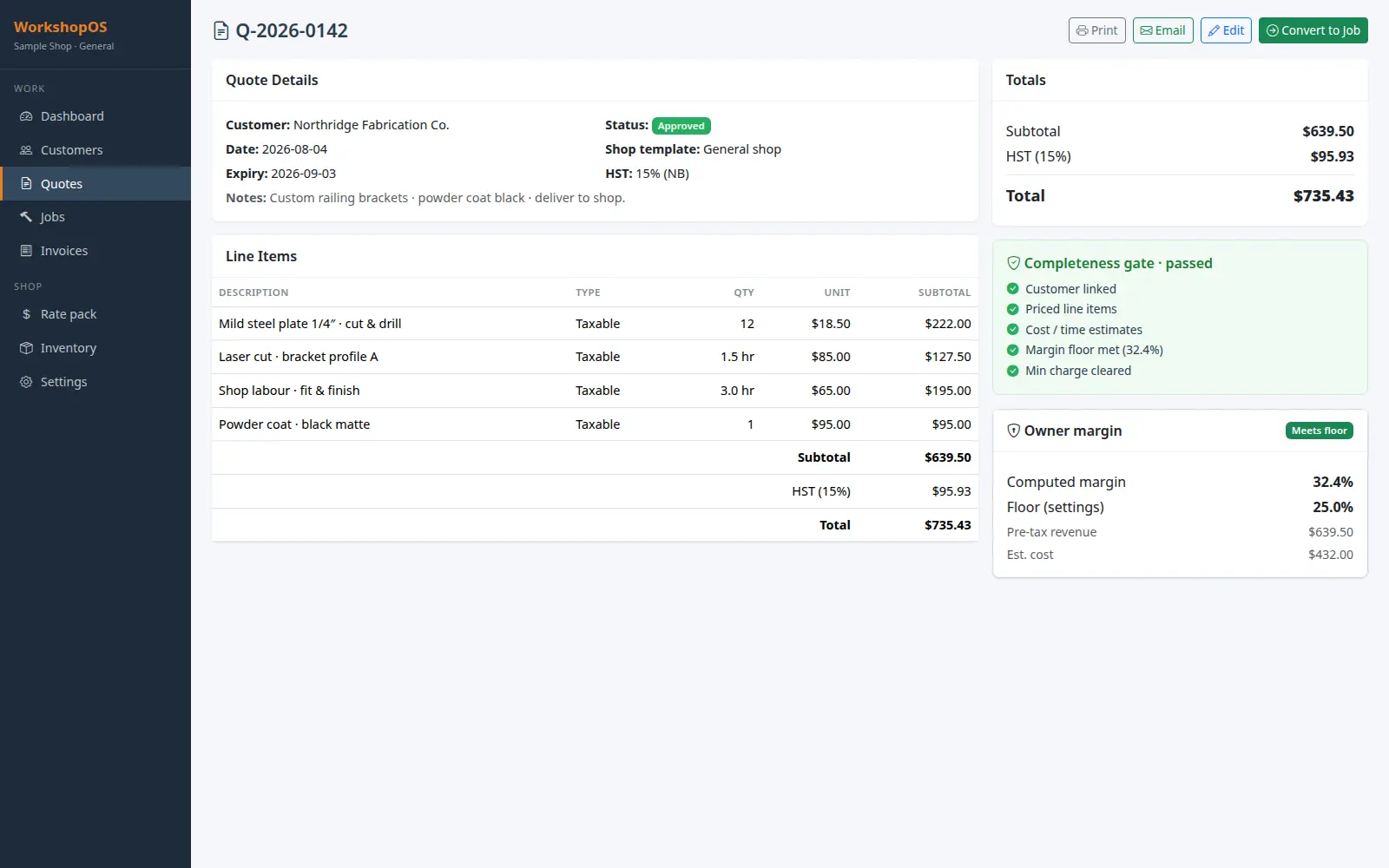Select the Mild steel plate line item
This screenshot has height=868, width=1389.
[595, 324]
